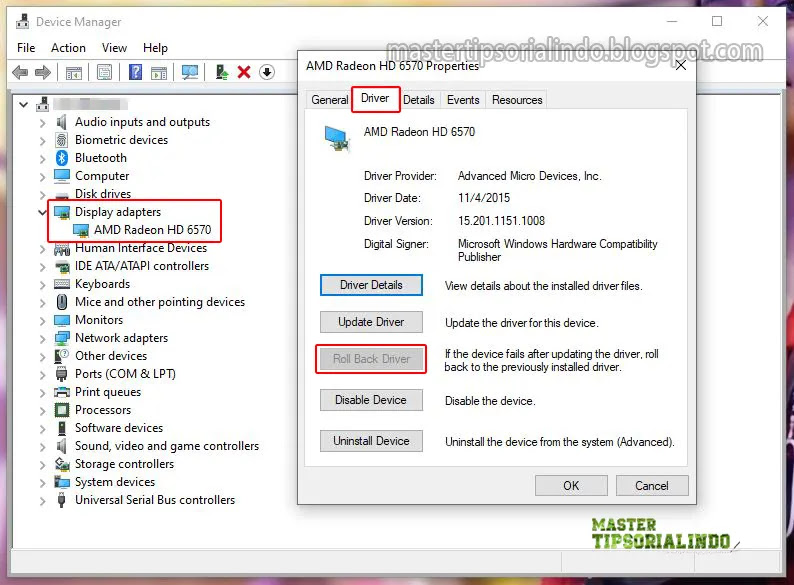The height and width of the screenshot is (585, 794).
Task: Switch to the Details tab
Action: (x=419, y=100)
